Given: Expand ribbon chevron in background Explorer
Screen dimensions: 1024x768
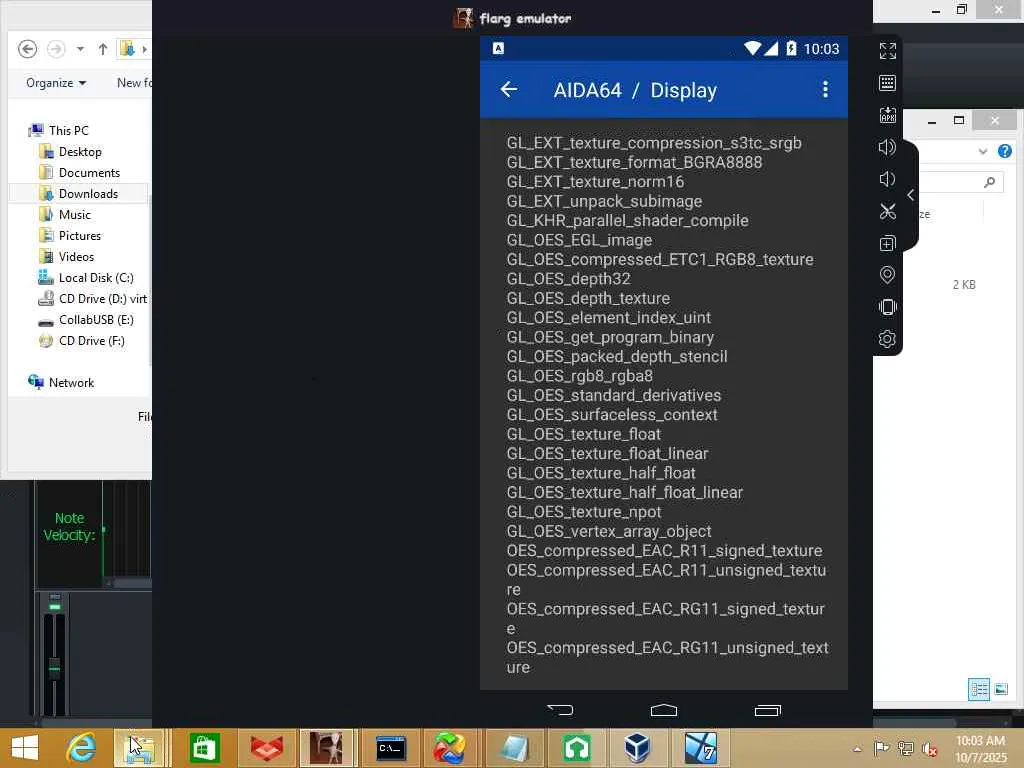Looking at the screenshot, I should [x=983, y=152].
